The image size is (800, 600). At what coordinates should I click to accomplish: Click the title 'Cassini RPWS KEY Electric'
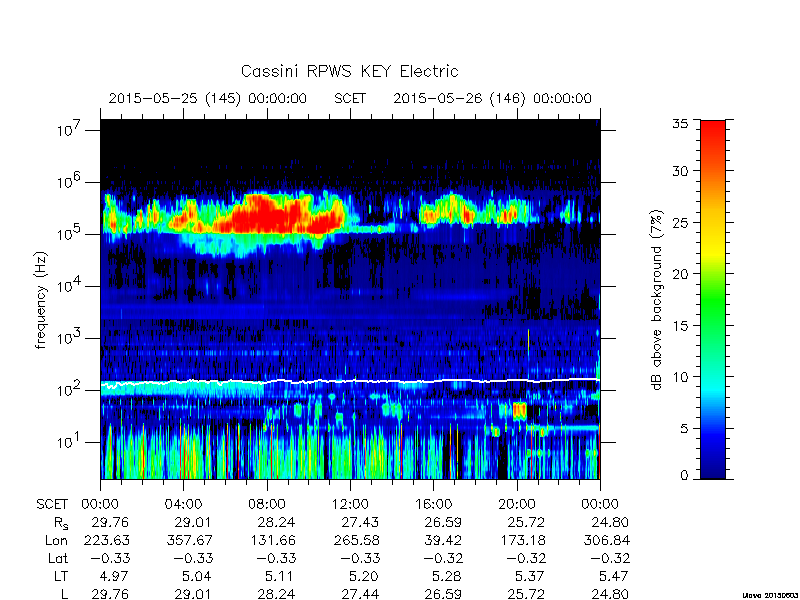coord(349,71)
